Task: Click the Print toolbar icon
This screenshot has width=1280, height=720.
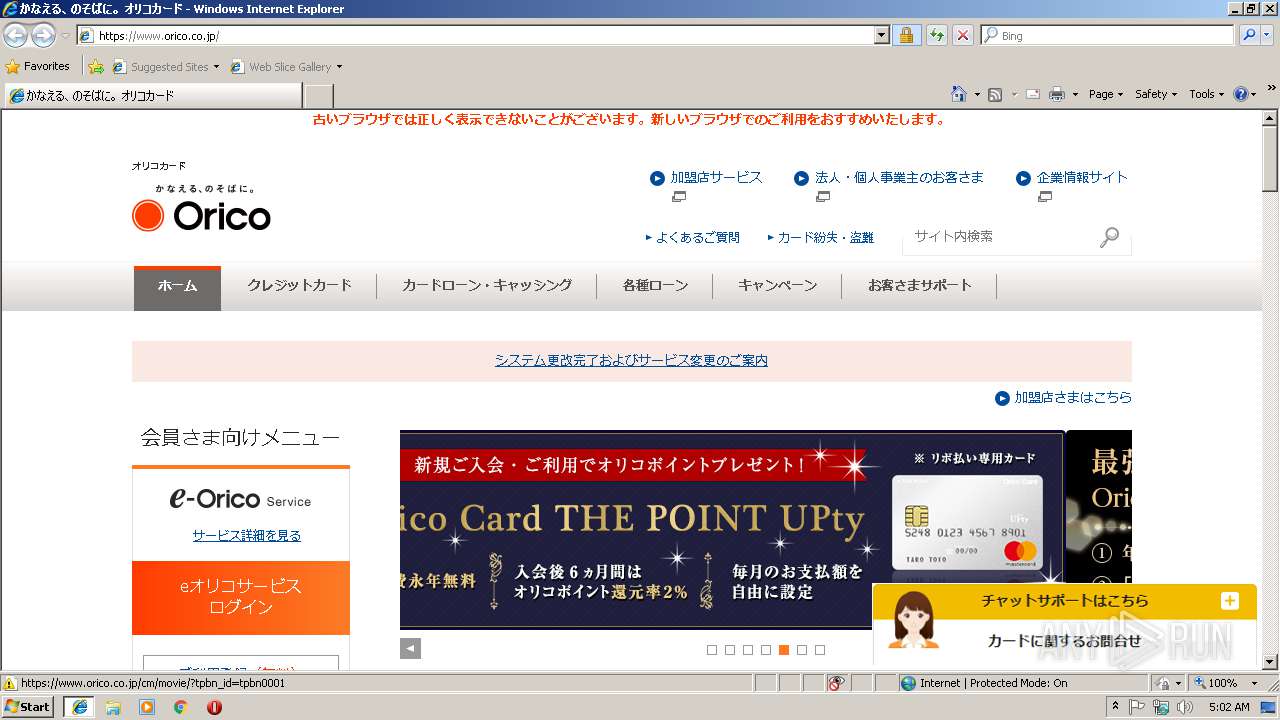Action: [x=1057, y=94]
